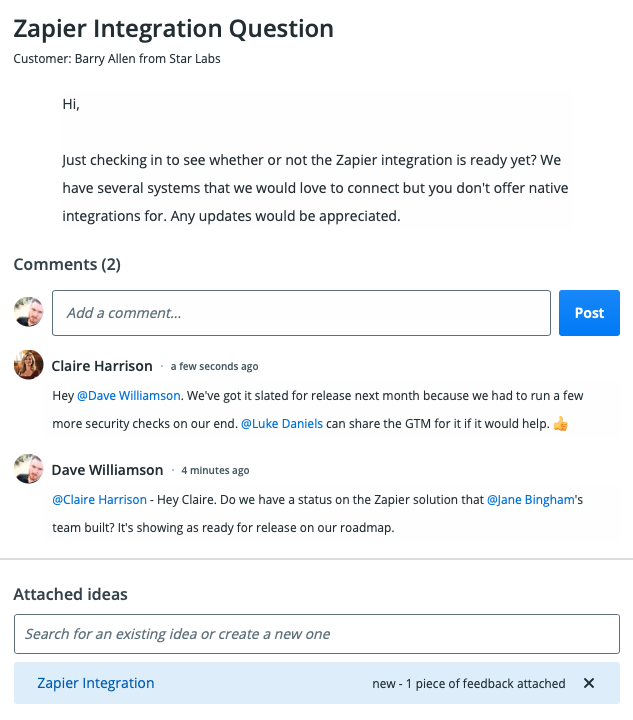Click the '4 minutes ago' timestamp
Screen dimensions: 633x720
[215, 471]
